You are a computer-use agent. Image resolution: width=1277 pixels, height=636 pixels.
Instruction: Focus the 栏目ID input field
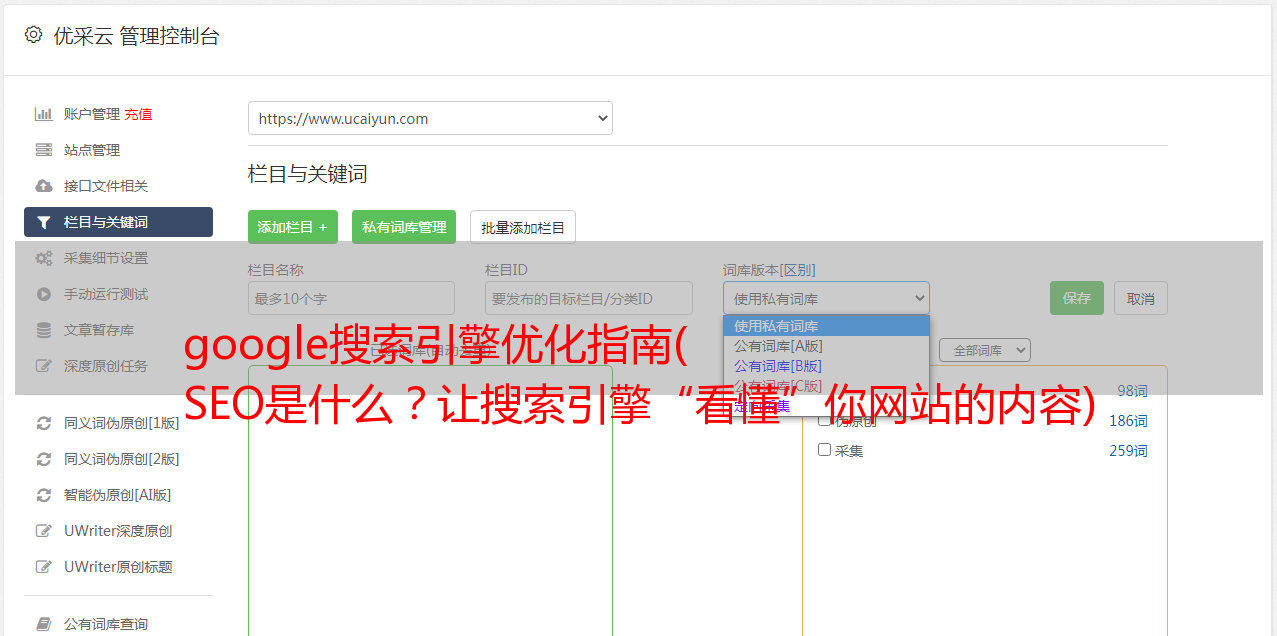(589, 298)
